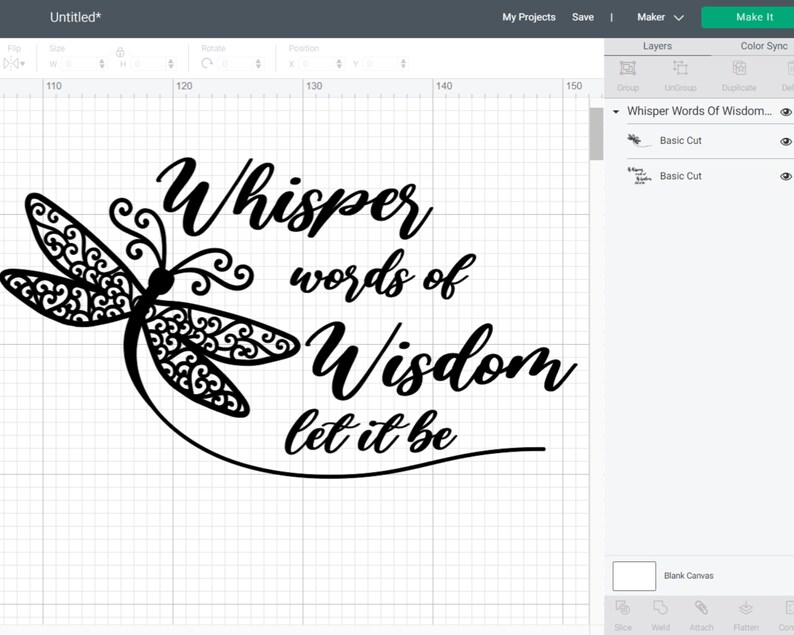The image size is (794, 635).
Task: Click the Make It button
Action: (x=748, y=17)
